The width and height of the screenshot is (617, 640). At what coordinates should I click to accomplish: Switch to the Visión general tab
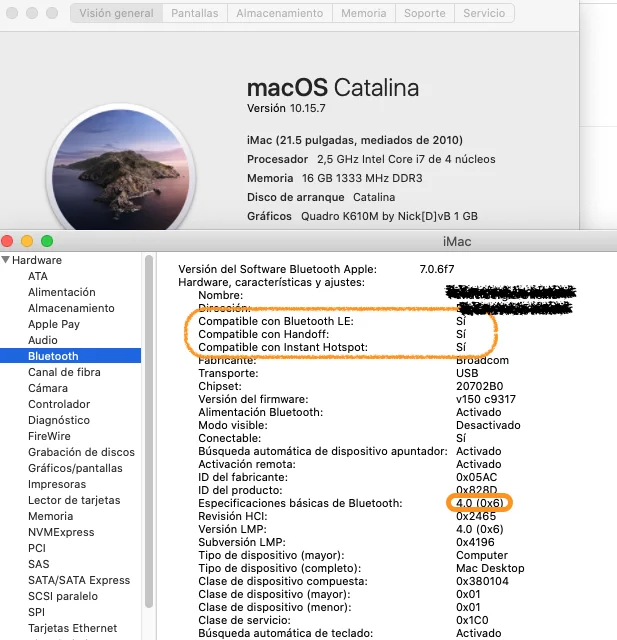116,13
